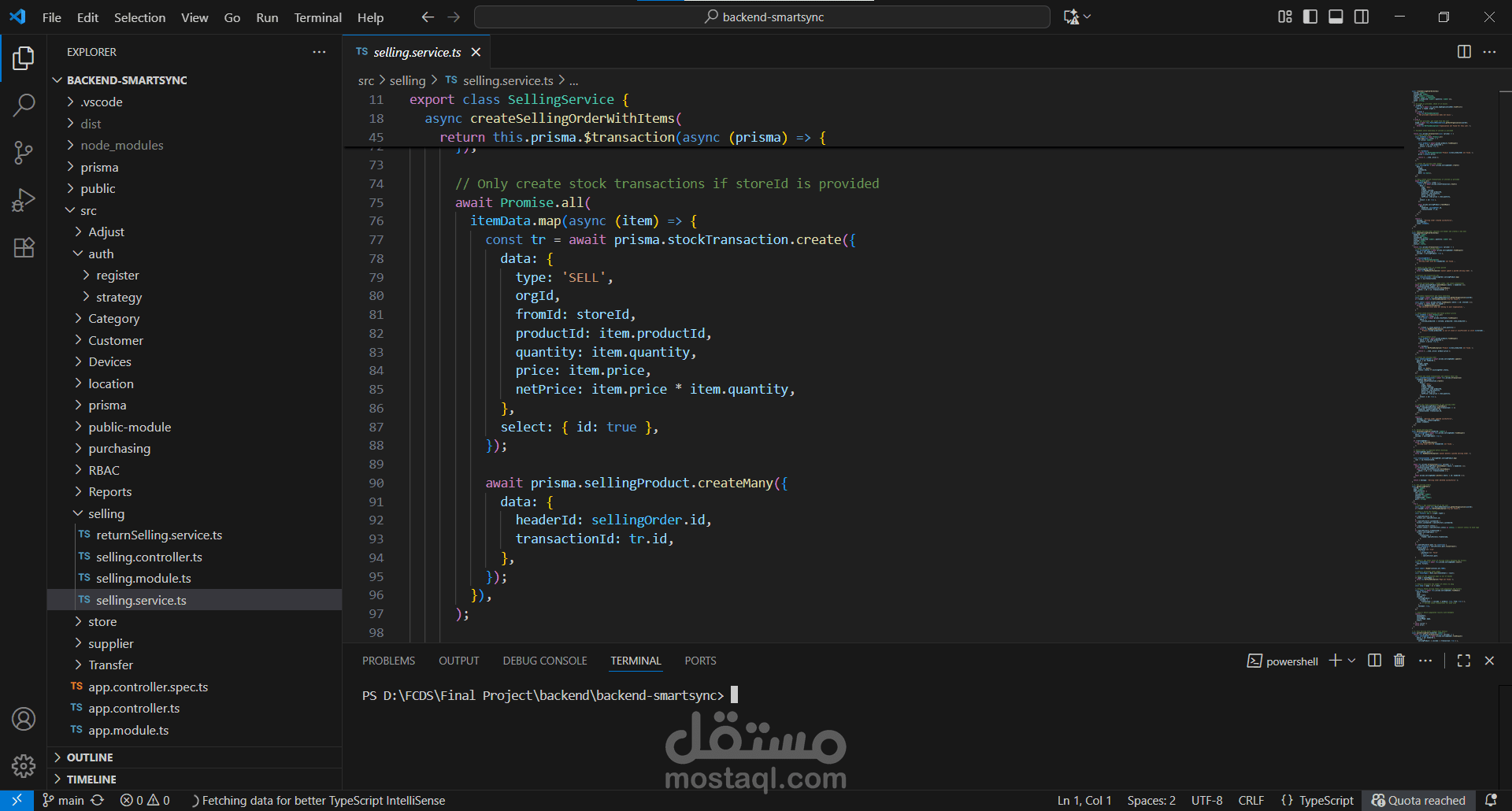Open the Extensions view
The height and width of the screenshot is (811, 1512).
pyautogui.click(x=24, y=247)
